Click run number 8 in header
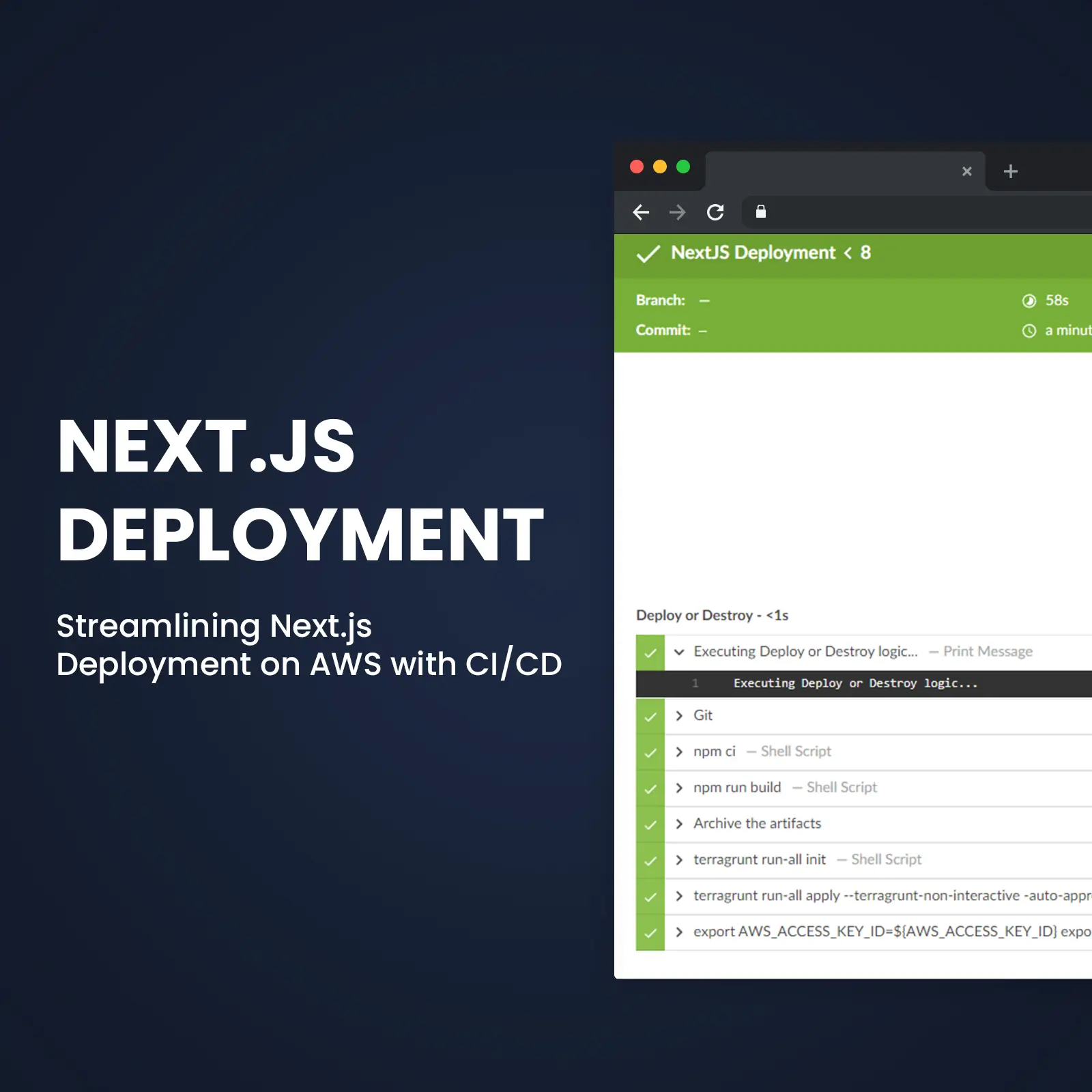This screenshot has width=1092, height=1092. [x=865, y=253]
